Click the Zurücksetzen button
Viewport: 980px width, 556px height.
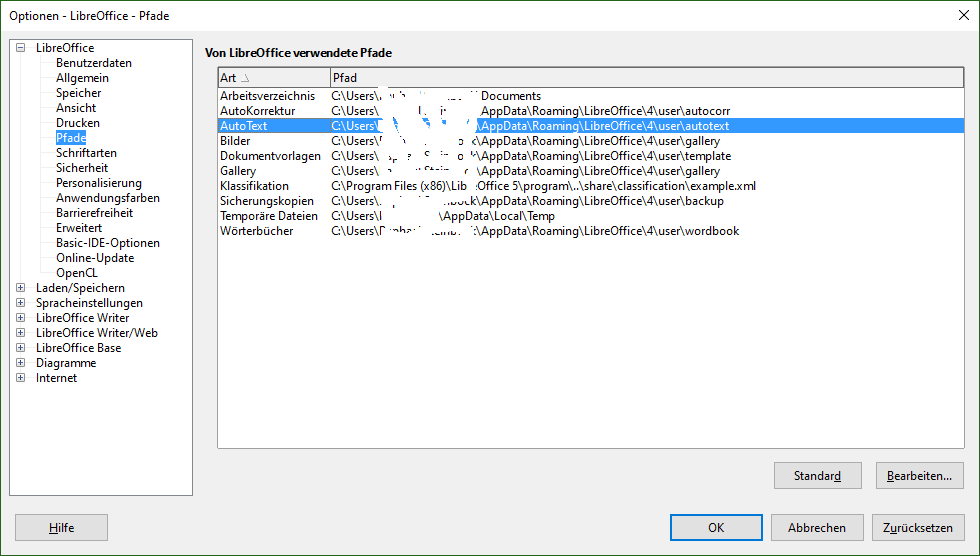[918, 527]
